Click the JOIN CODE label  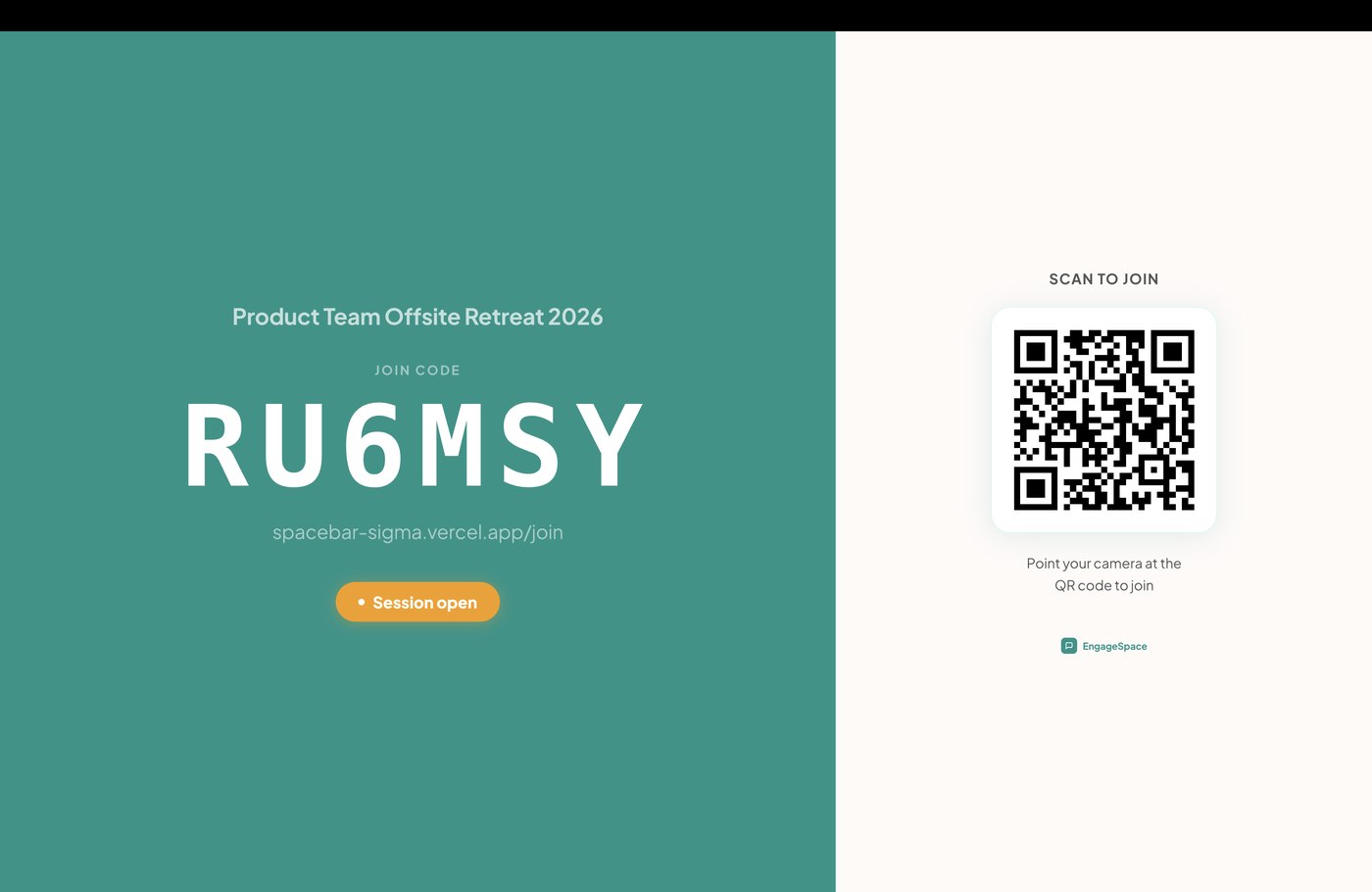pos(417,371)
